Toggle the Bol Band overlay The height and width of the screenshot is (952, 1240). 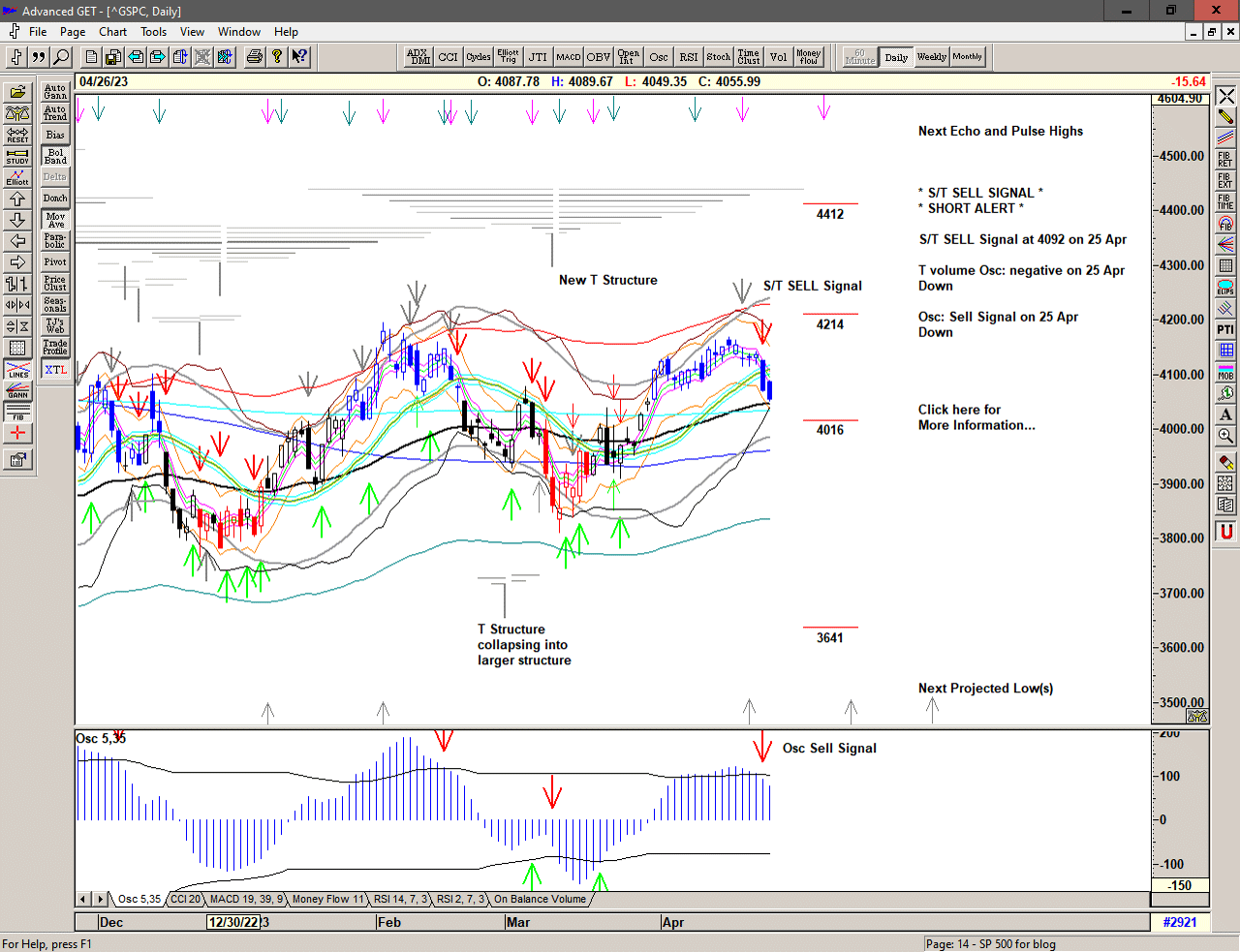coord(55,156)
